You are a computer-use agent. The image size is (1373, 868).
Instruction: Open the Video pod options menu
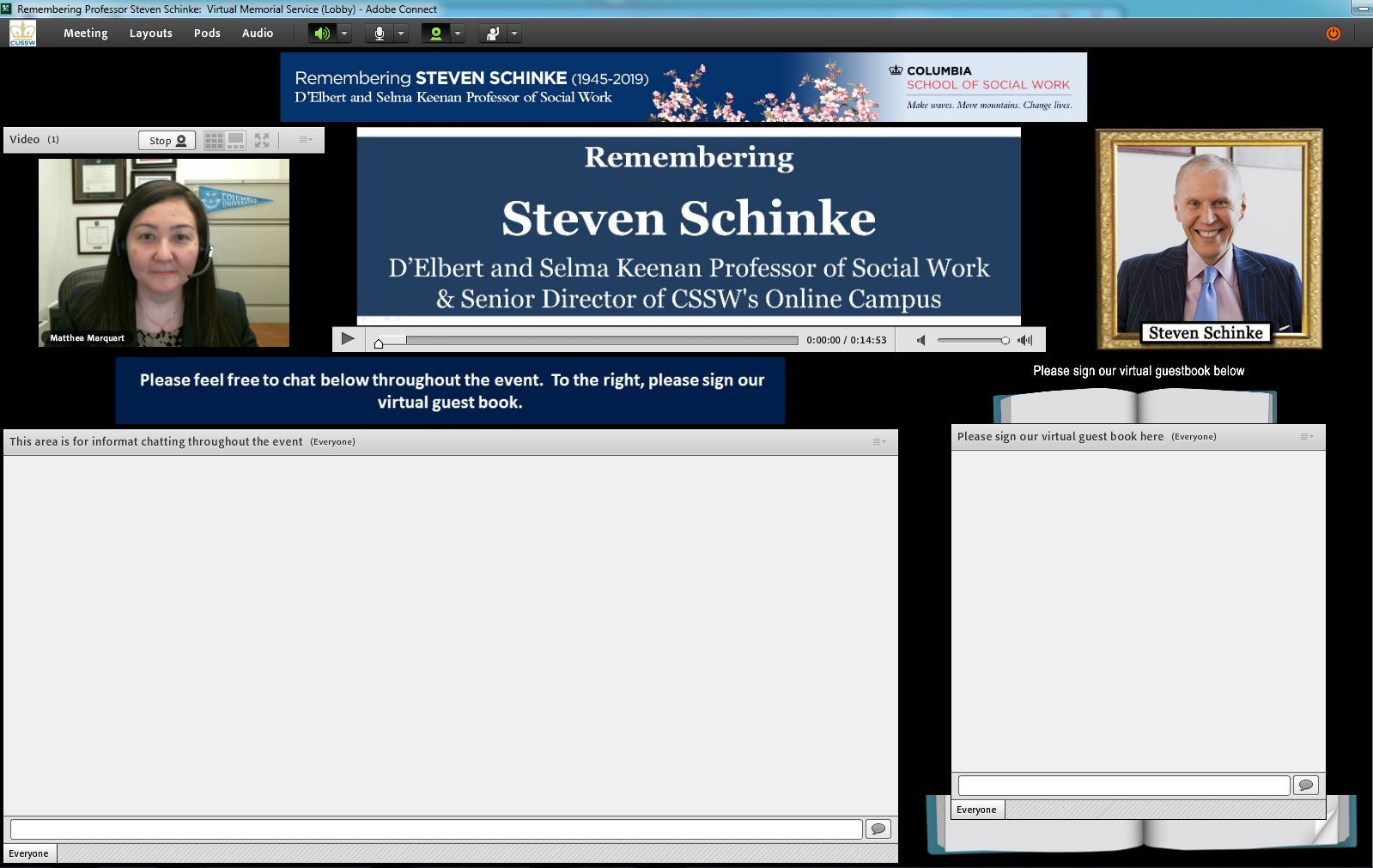point(306,139)
